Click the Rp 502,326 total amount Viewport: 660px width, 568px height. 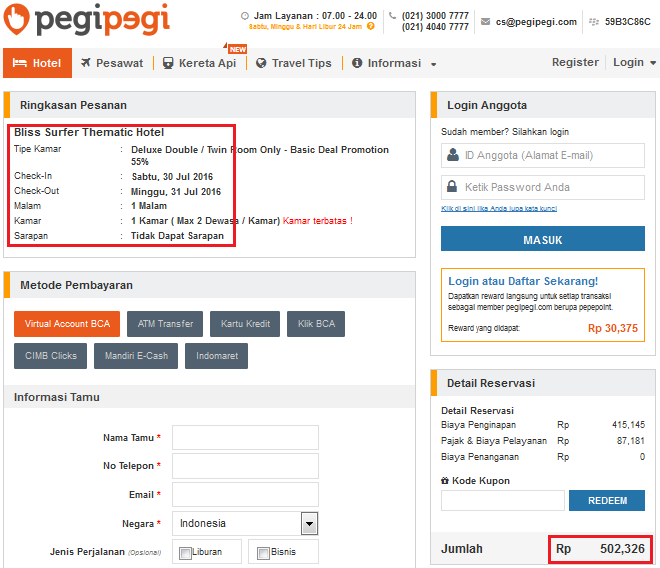[600, 549]
